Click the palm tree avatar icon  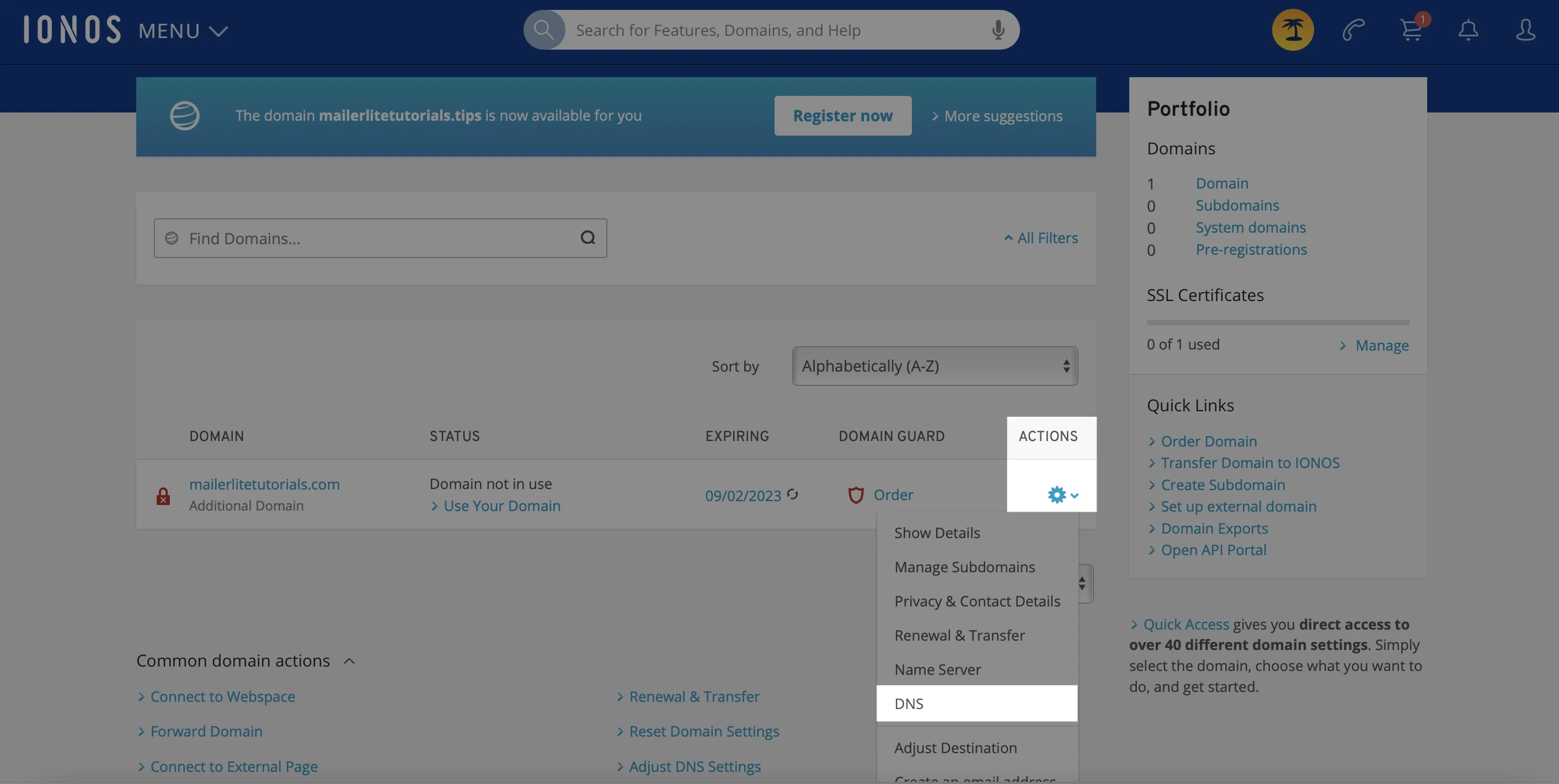click(1292, 30)
